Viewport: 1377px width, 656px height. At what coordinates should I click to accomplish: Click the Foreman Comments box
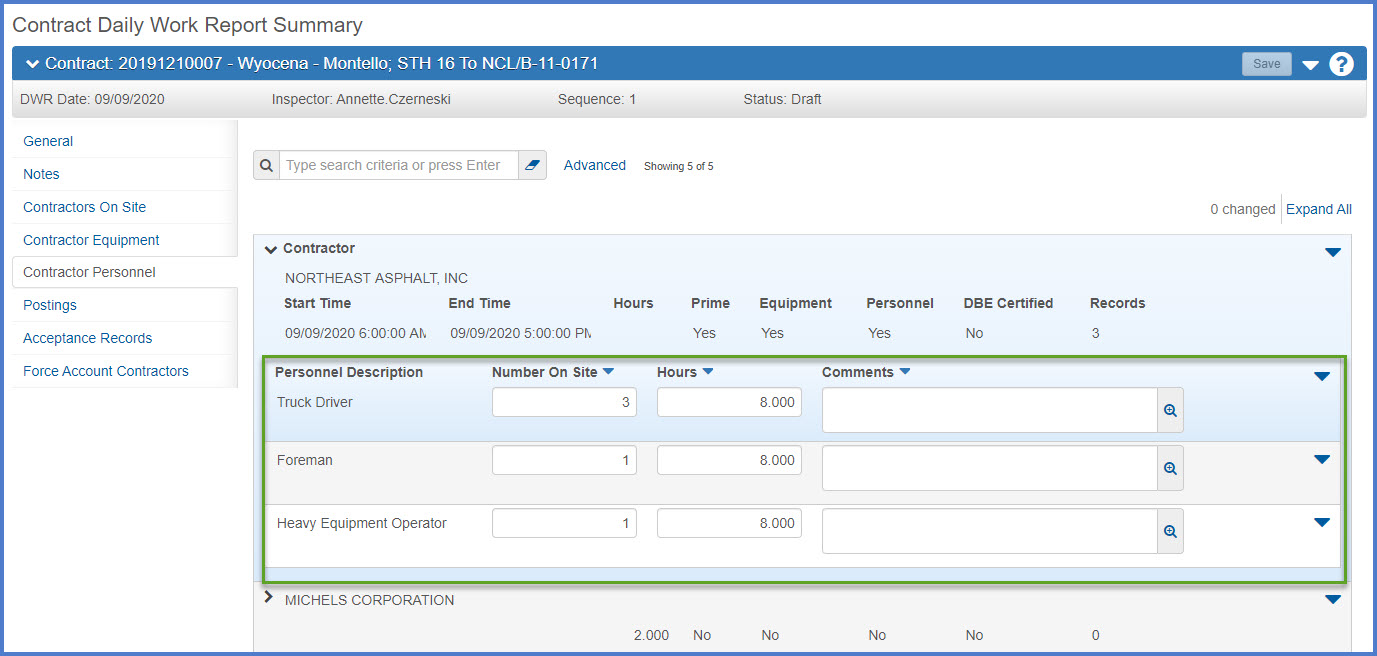990,468
